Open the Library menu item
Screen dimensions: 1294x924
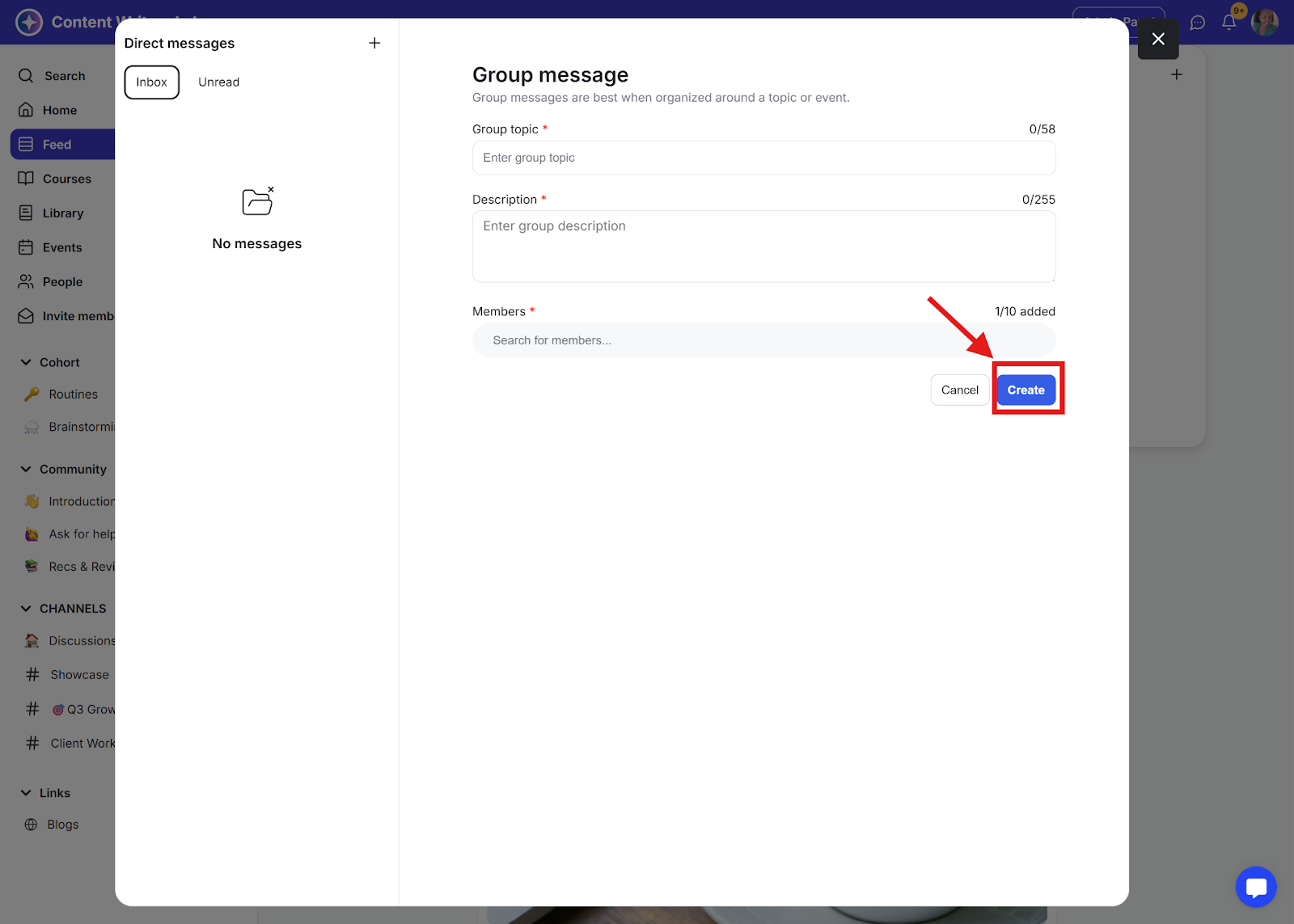pos(63,213)
